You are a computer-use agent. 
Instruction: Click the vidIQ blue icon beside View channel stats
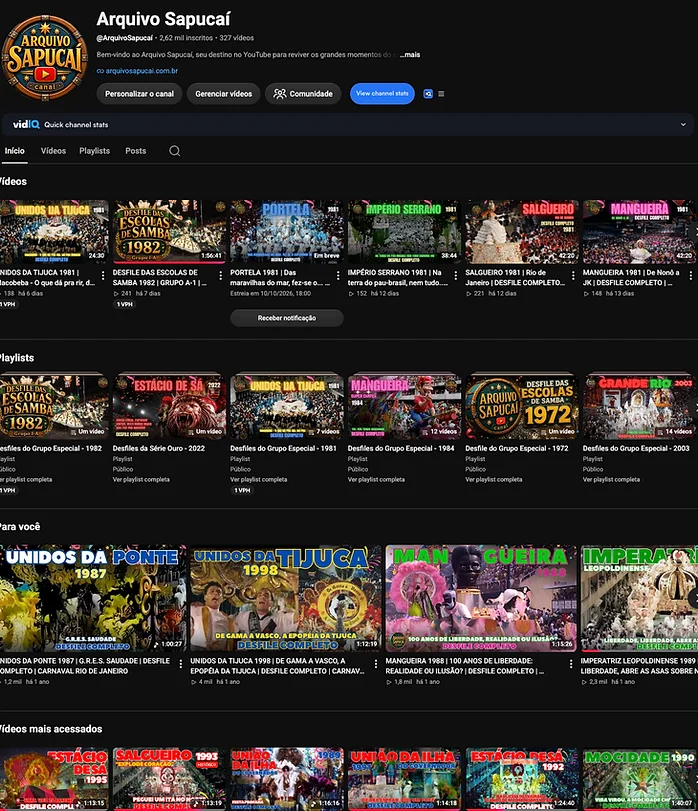click(428, 94)
